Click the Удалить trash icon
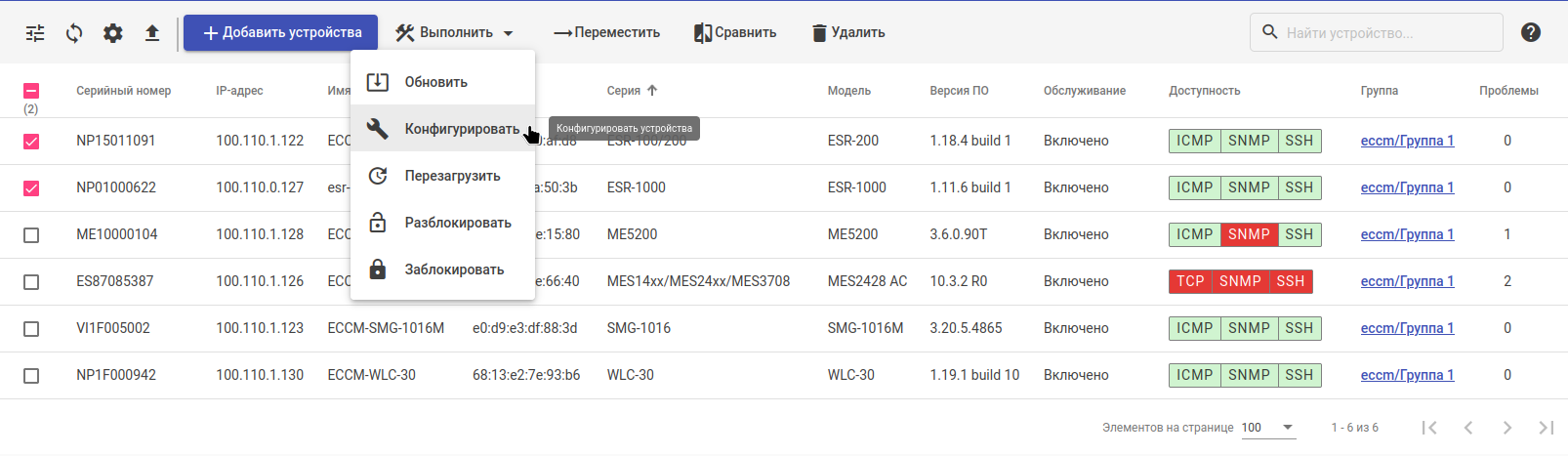The height and width of the screenshot is (456, 1568). point(819,33)
